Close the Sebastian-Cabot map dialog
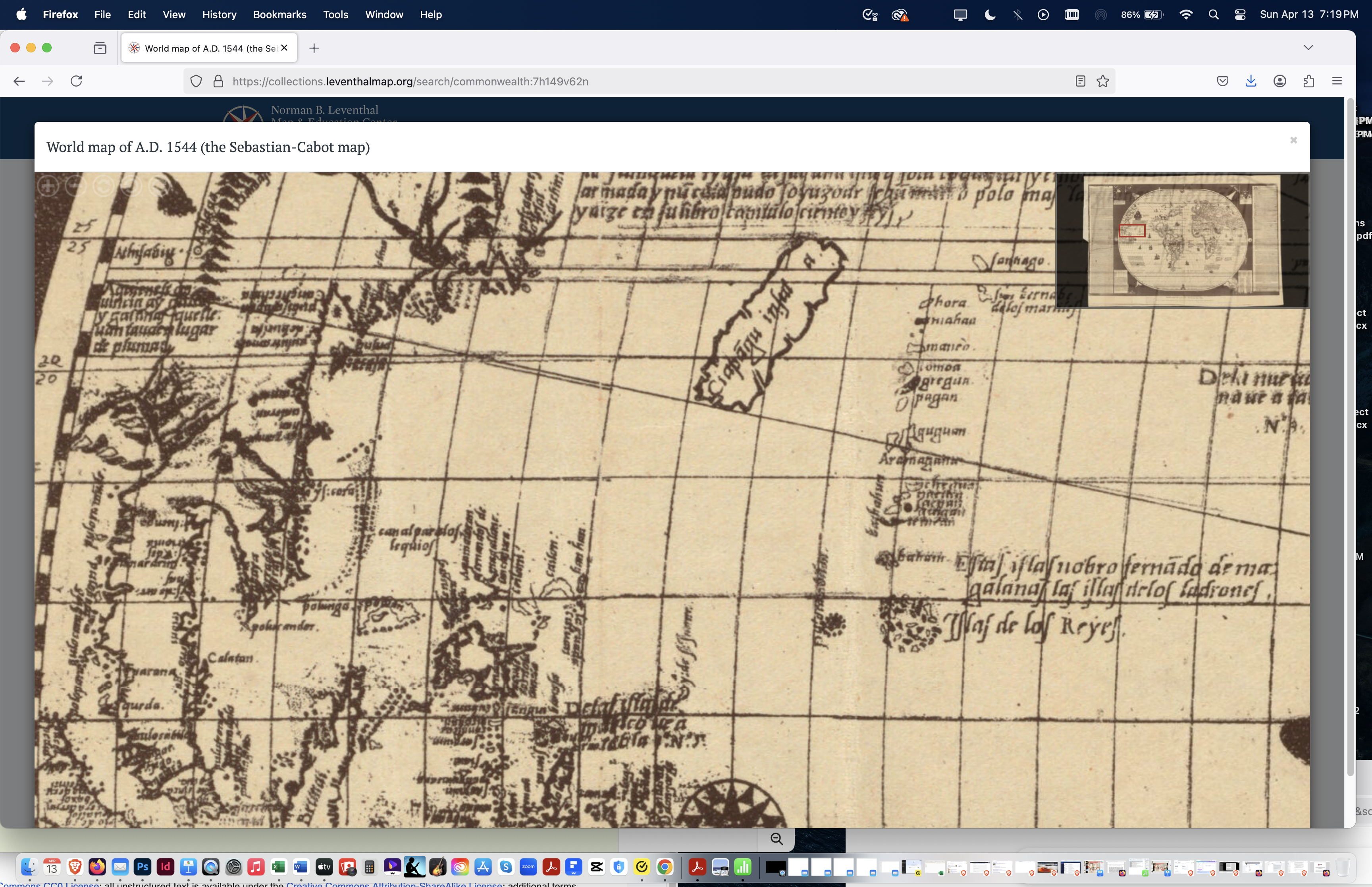This screenshot has height=887, width=1372. [x=1293, y=141]
